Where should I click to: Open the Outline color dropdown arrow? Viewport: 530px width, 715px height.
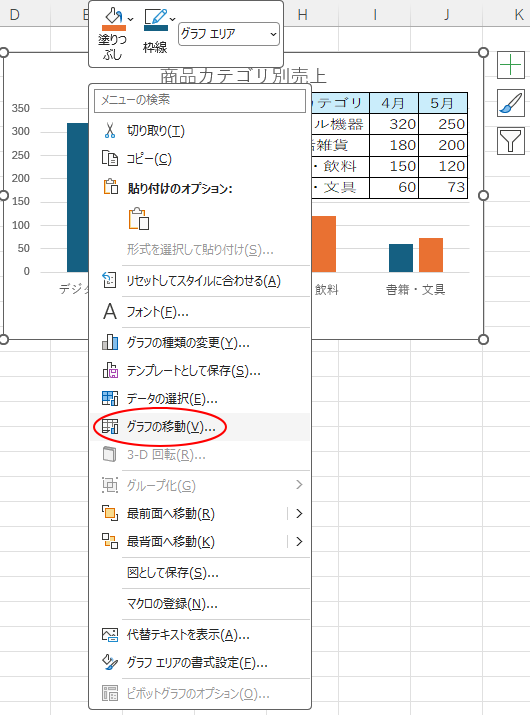[x=172, y=19]
